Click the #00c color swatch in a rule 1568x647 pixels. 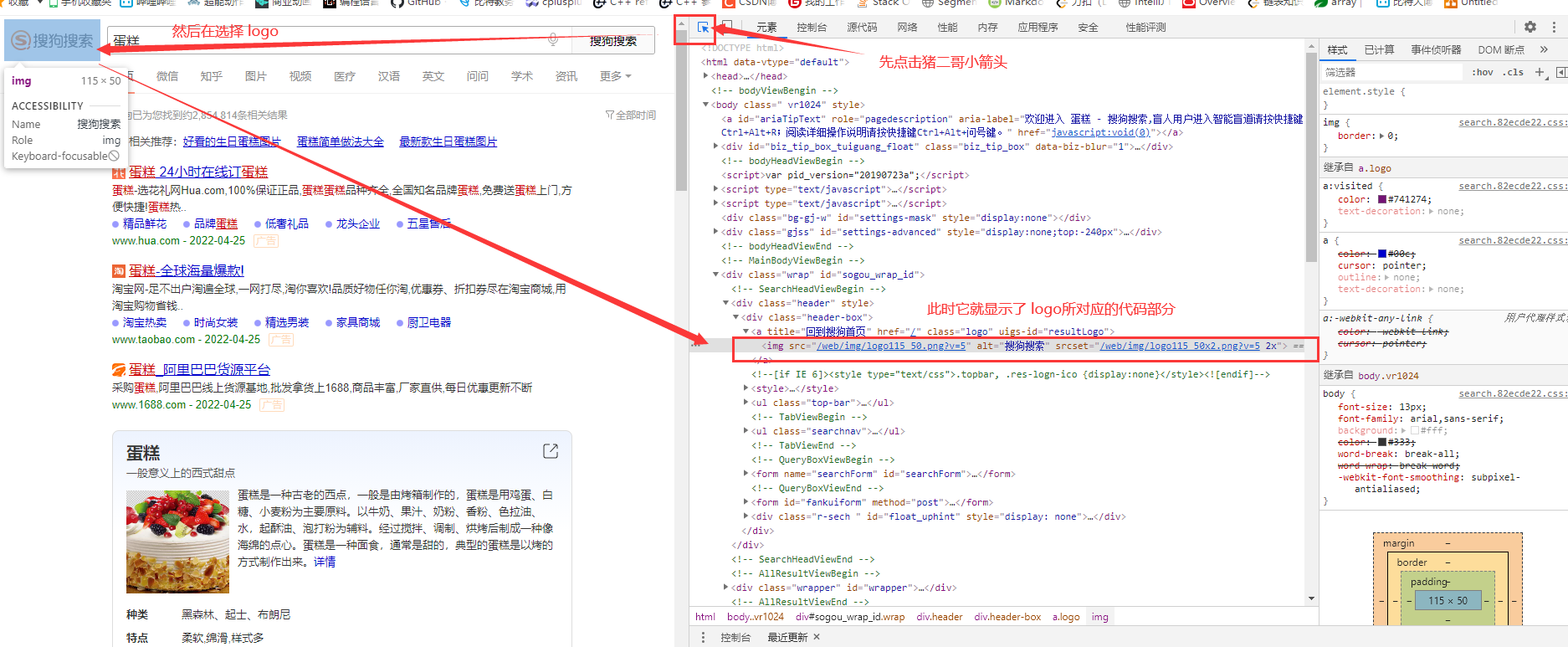(1382, 254)
